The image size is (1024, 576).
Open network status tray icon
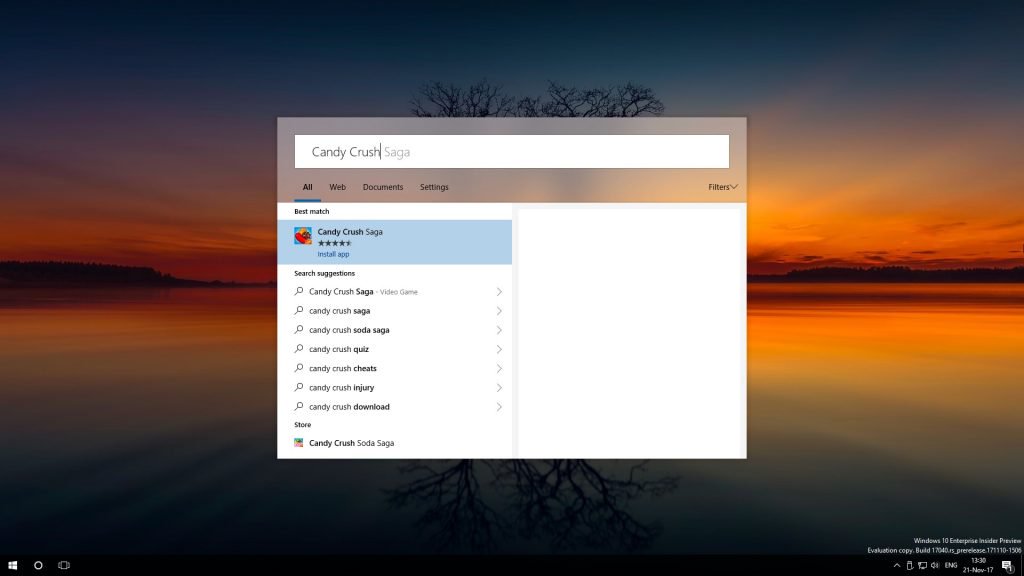(922, 566)
